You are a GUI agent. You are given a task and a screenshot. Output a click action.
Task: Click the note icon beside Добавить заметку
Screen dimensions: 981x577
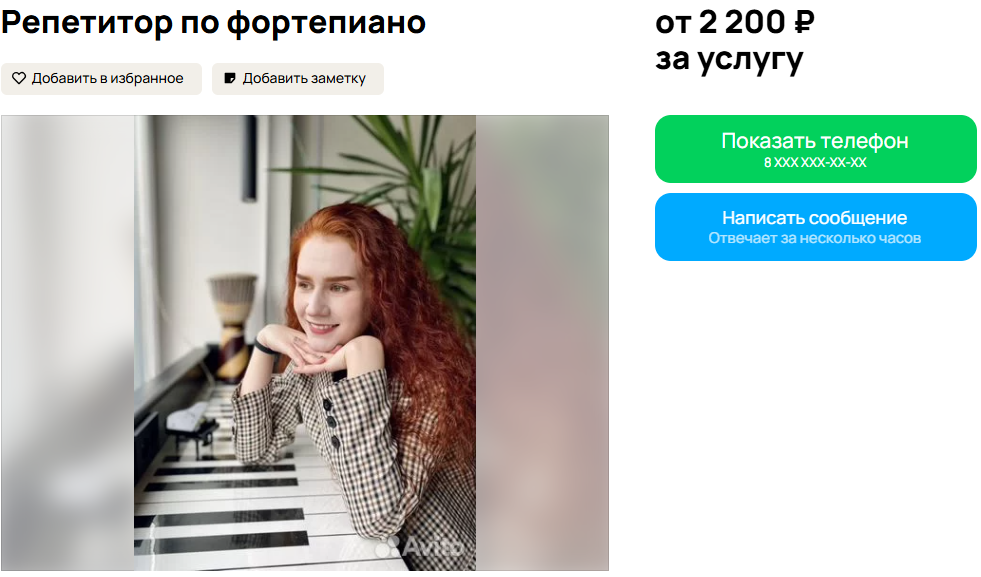[230, 78]
